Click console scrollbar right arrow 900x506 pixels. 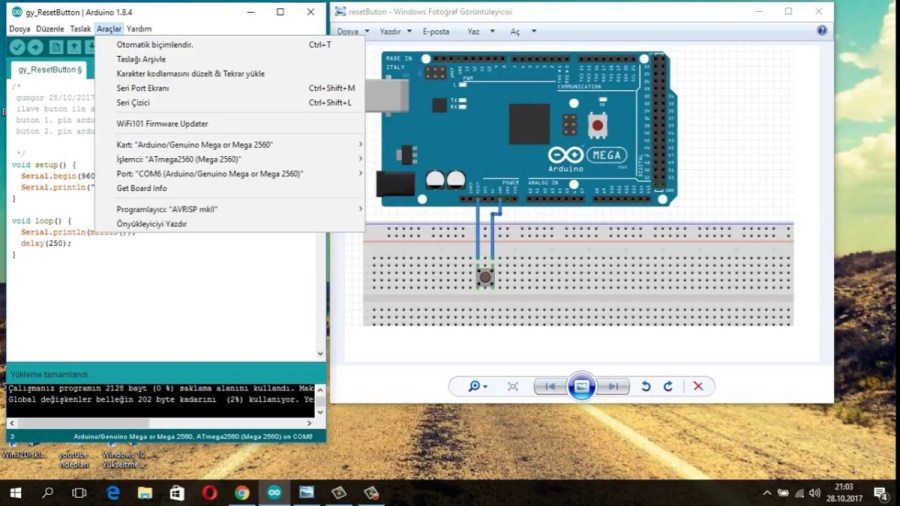pos(309,423)
